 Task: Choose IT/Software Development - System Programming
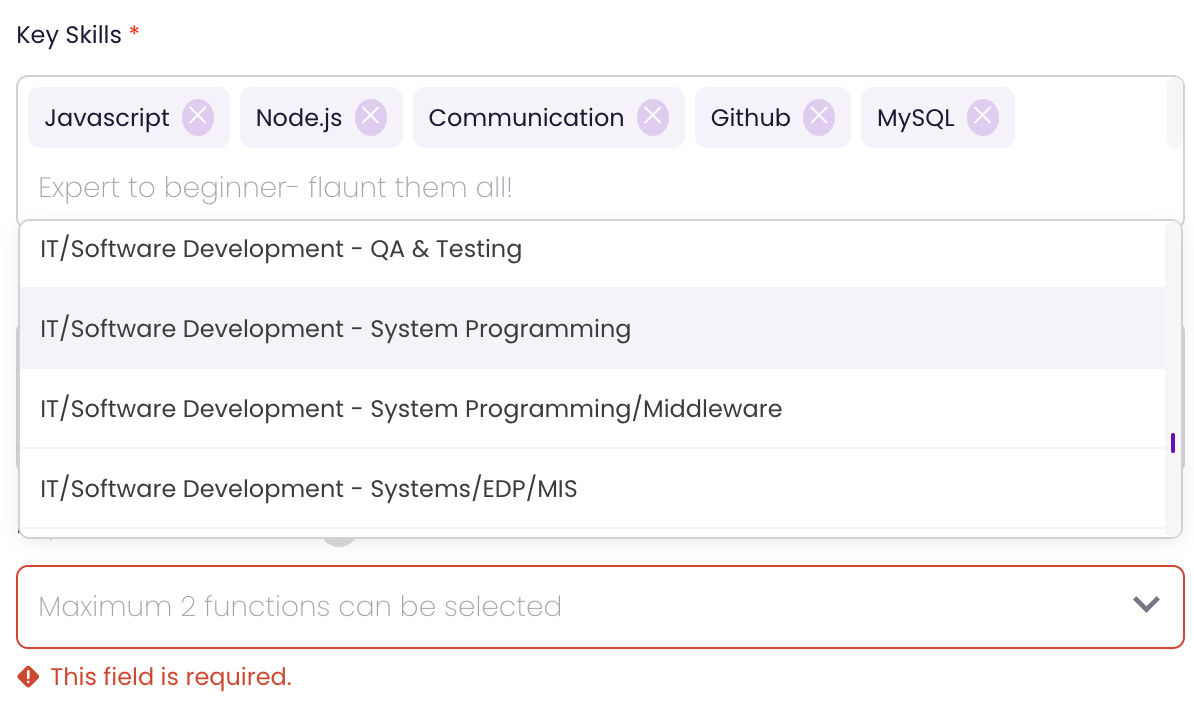click(335, 329)
